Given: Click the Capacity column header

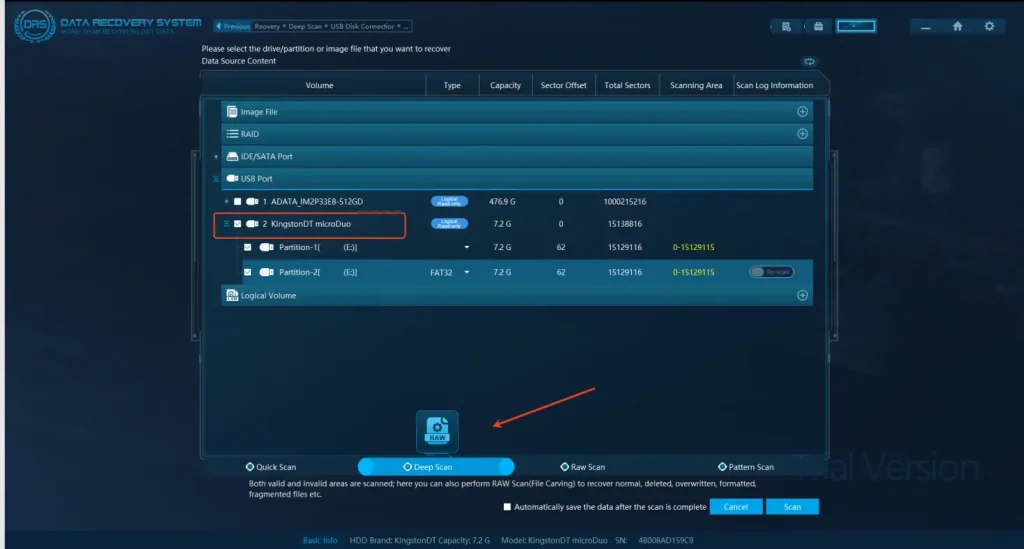Looking at the screenshot, I should click(505, 86).
